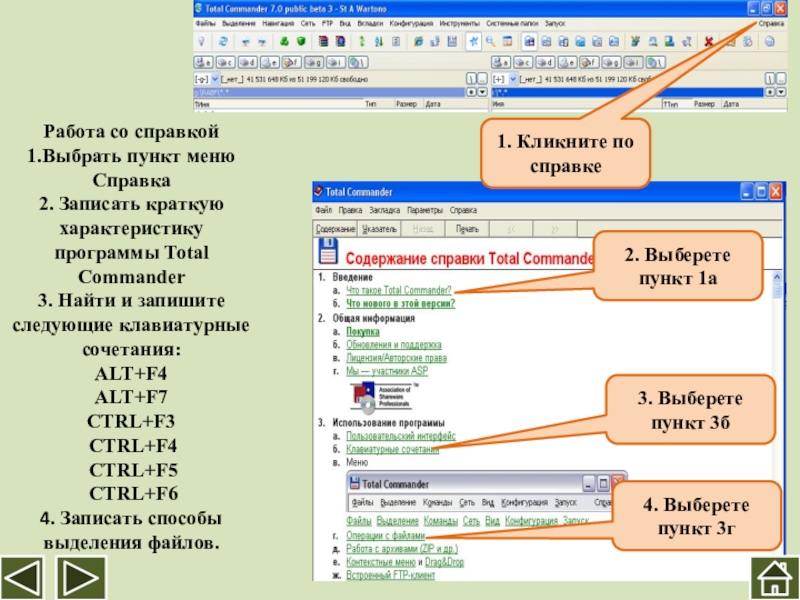Open link Встроенный FTP-клиент

(x=390, y=575)
